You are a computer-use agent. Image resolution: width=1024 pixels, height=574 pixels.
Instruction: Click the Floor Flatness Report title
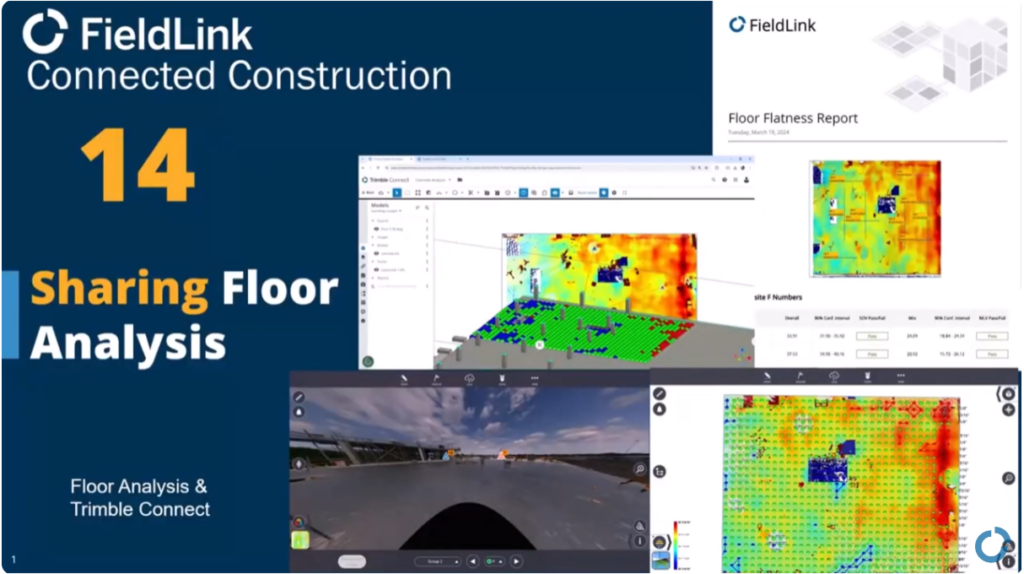(x=793, y=118)
